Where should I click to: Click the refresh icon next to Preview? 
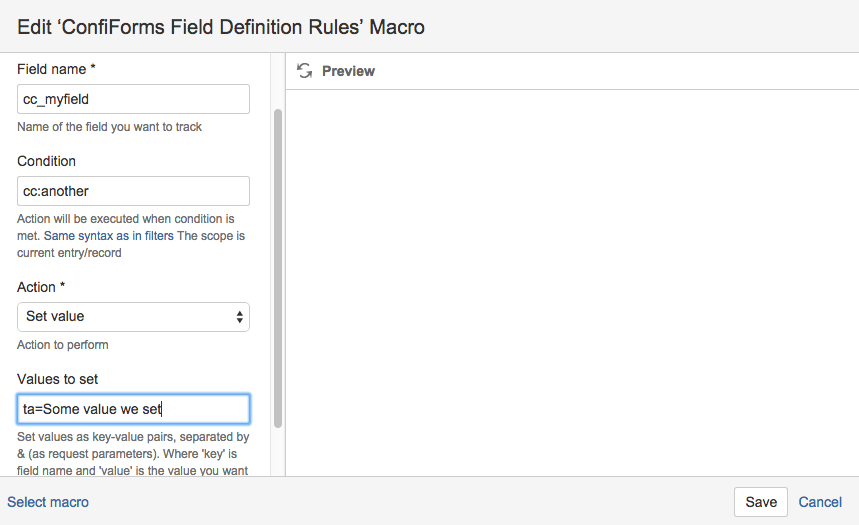click(x=305, y=71)
